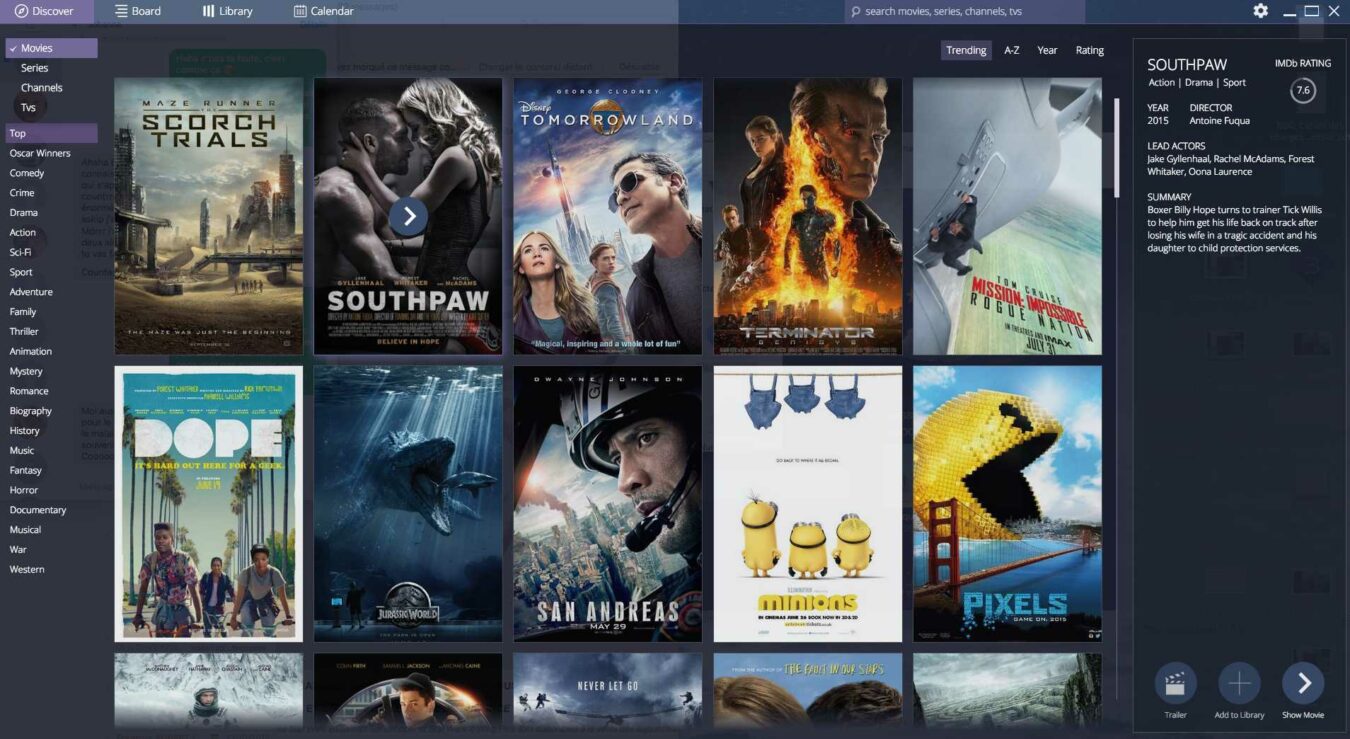1350x739 pixels.
Task: Click the Library books icon
Action: point(208,11)
